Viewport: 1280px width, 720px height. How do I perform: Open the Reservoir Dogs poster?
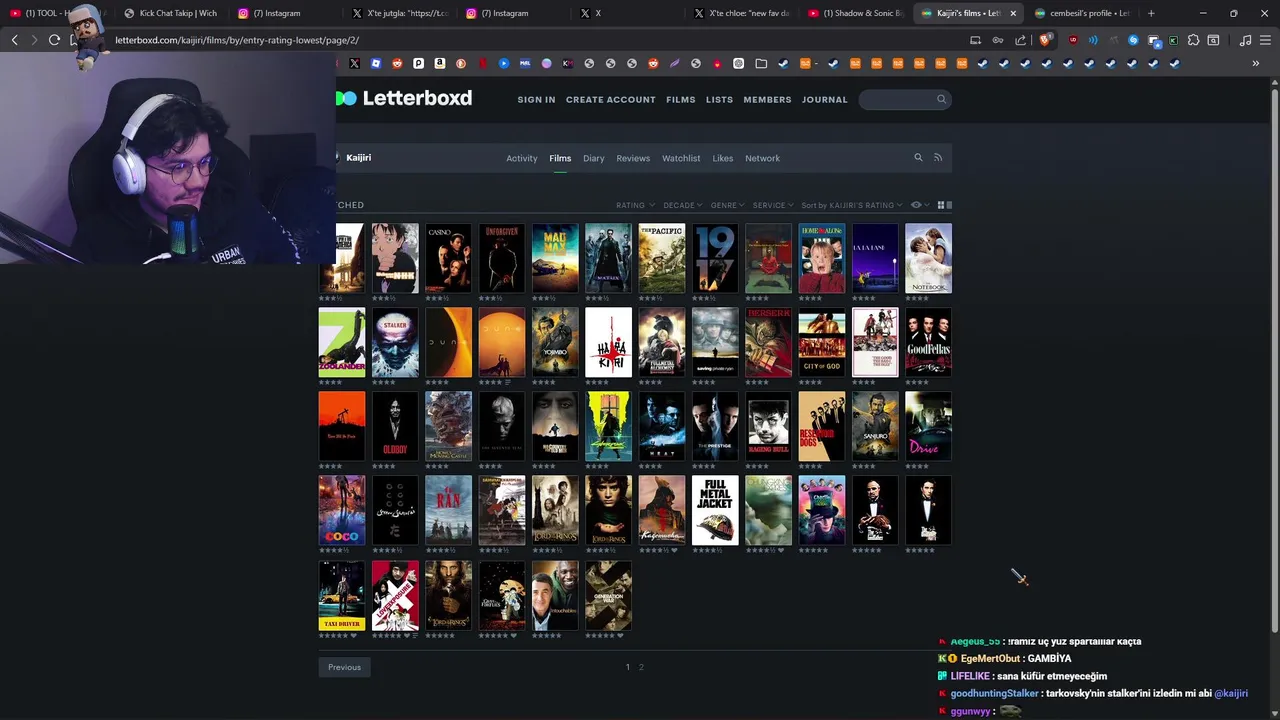[822, 426]
